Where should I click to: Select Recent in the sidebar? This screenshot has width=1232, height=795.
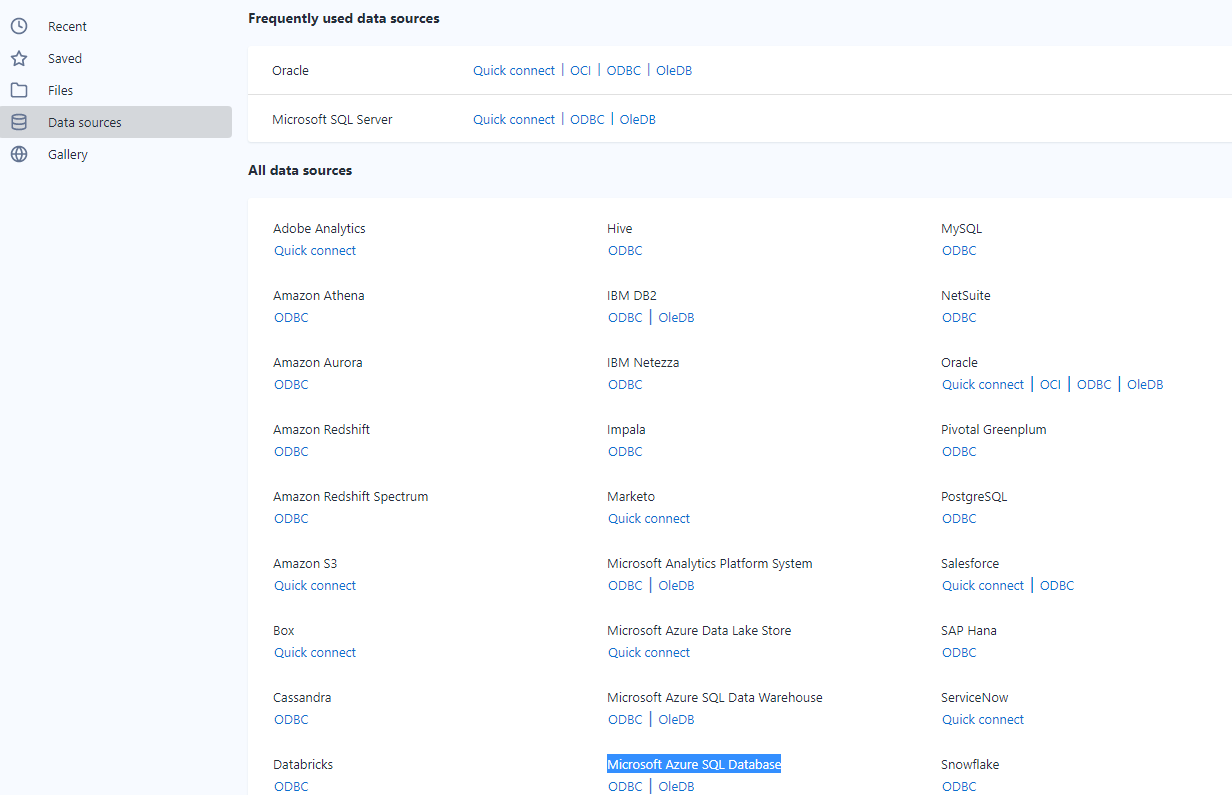point(67,26)
